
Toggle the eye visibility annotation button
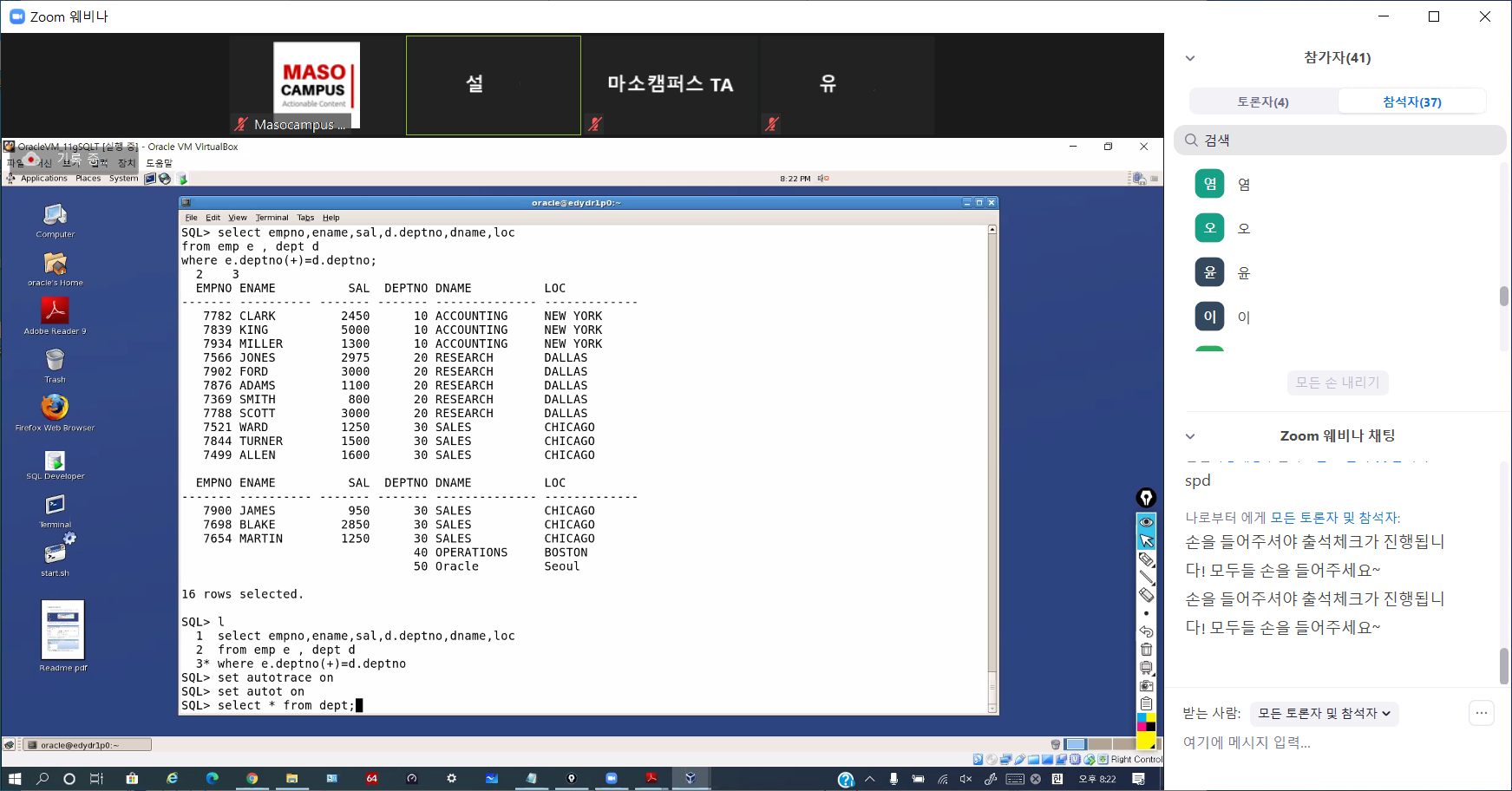1146,522
